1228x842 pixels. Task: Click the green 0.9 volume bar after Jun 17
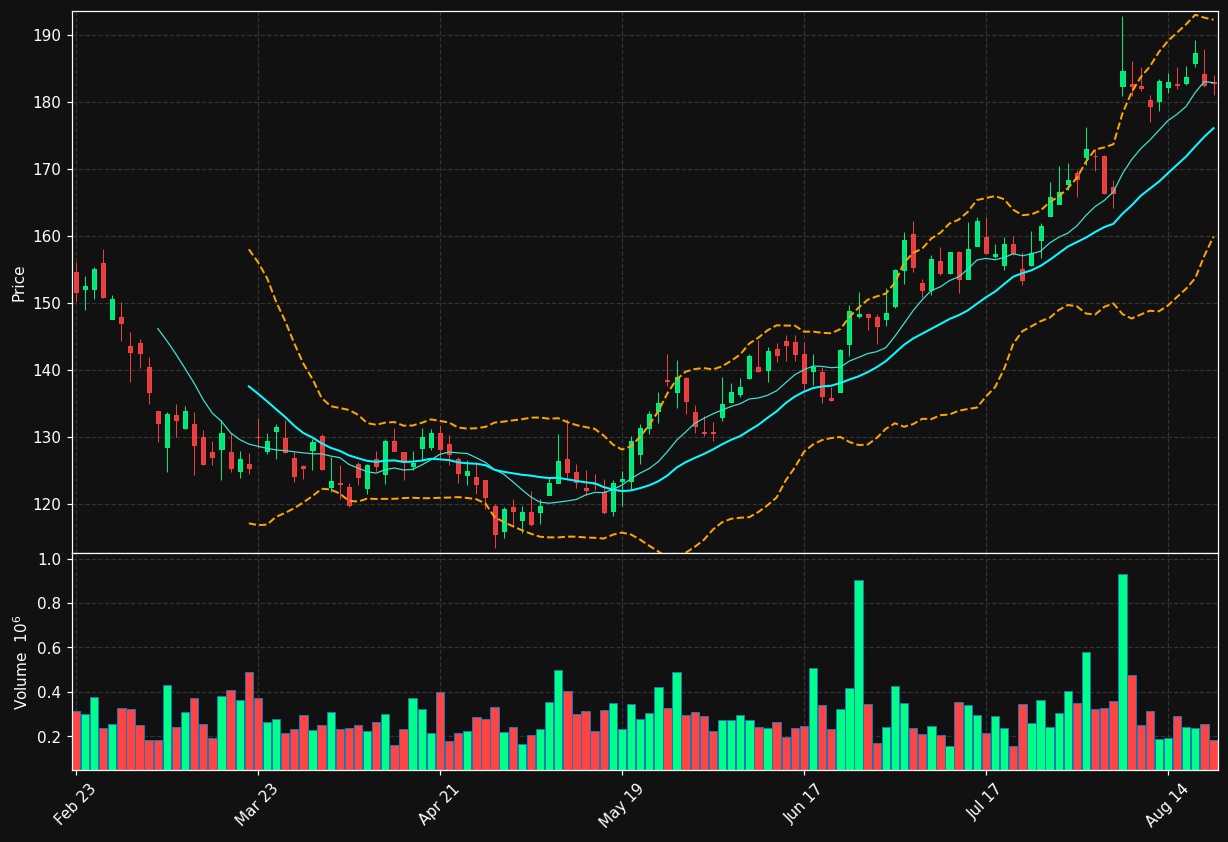click(x=859, y=675)
